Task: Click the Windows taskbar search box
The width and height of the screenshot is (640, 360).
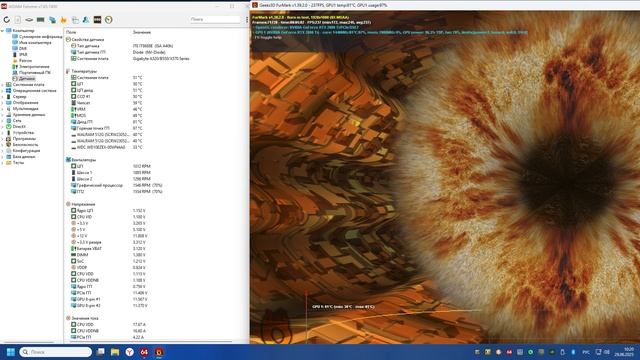Action: (56, 352)
